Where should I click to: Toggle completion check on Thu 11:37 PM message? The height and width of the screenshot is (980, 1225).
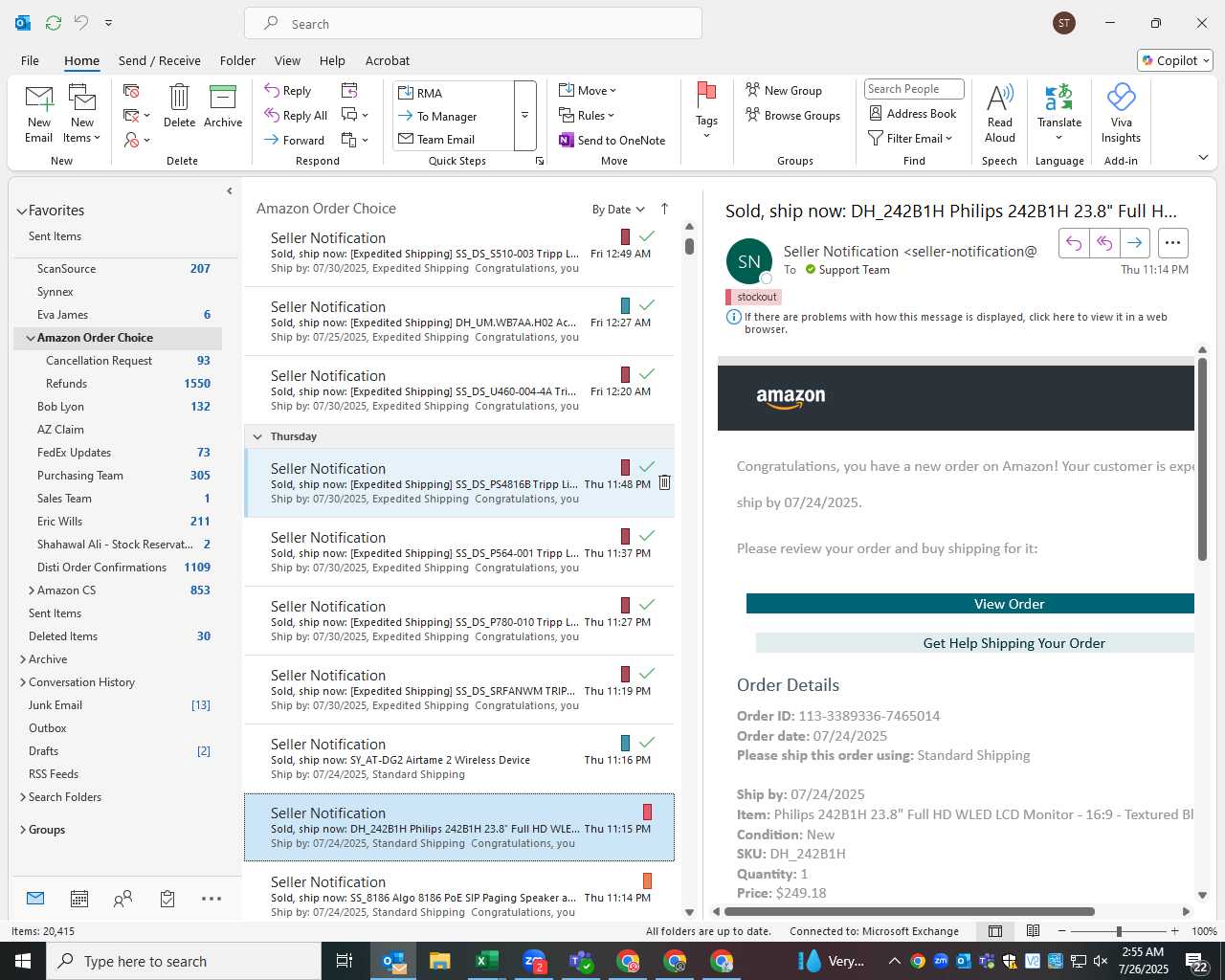point(647,535)
